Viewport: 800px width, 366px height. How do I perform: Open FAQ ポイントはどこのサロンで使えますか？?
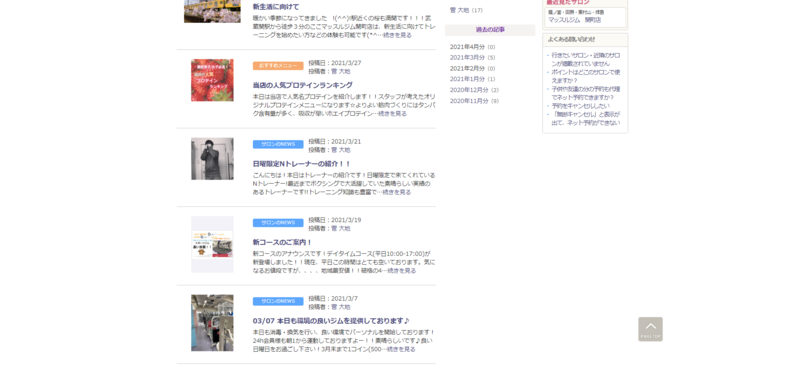click(585, 76)
